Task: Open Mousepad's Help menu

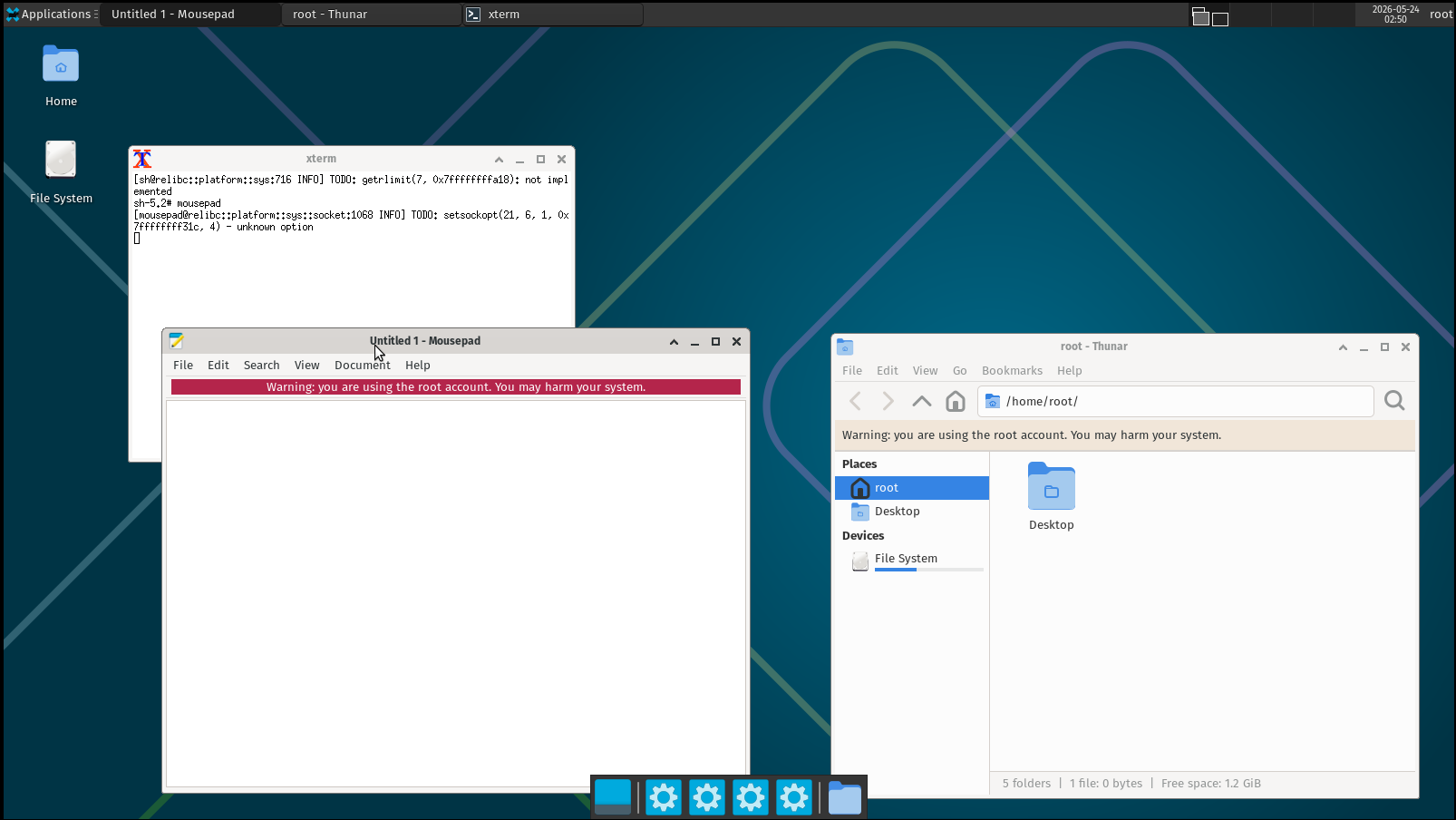Action: 418,366
